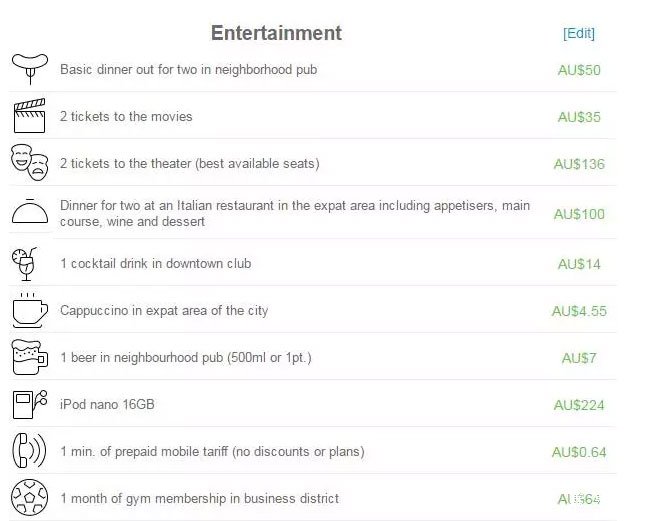Image resolution: width=660 pixels, height=521 pixels.
Task: Select the AU$0.64 prepaid mobile tariff price
Action: 579,452
